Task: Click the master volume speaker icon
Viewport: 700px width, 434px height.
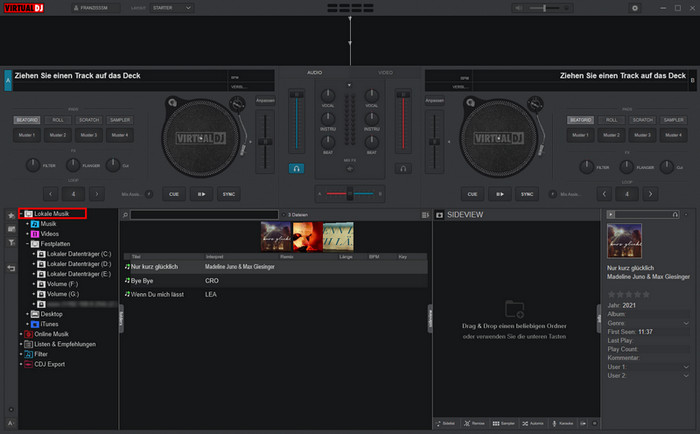Action: pos(519,8)
